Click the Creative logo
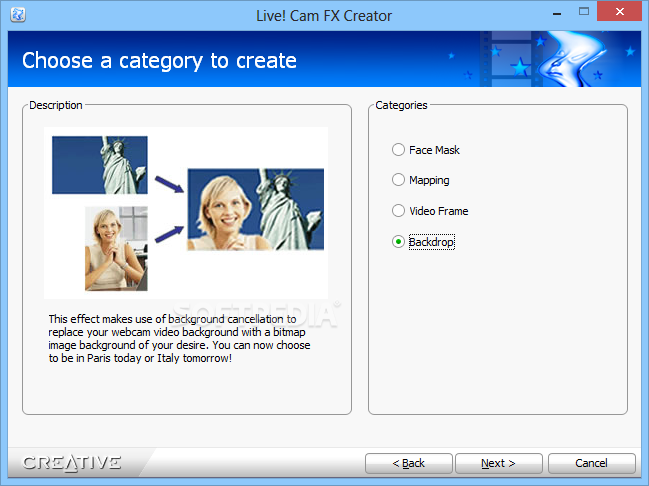 click(72, 463)
